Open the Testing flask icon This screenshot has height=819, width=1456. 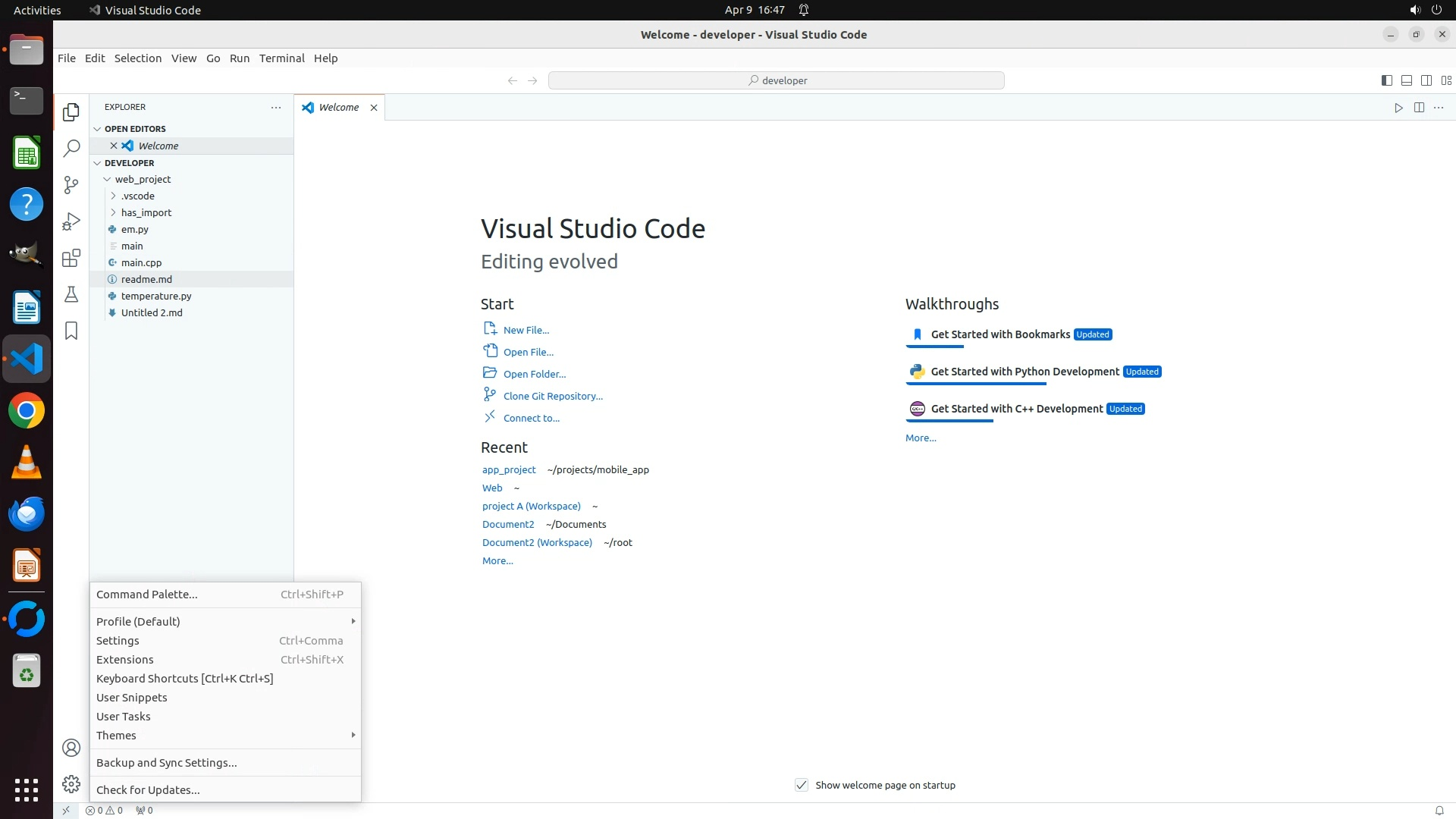(x=71, y=295)
